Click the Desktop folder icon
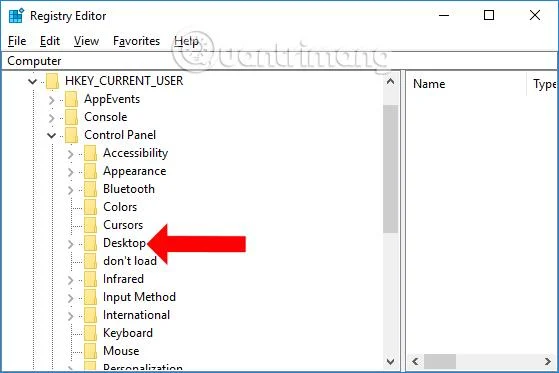Screen dimensions: 559x373 90,243
